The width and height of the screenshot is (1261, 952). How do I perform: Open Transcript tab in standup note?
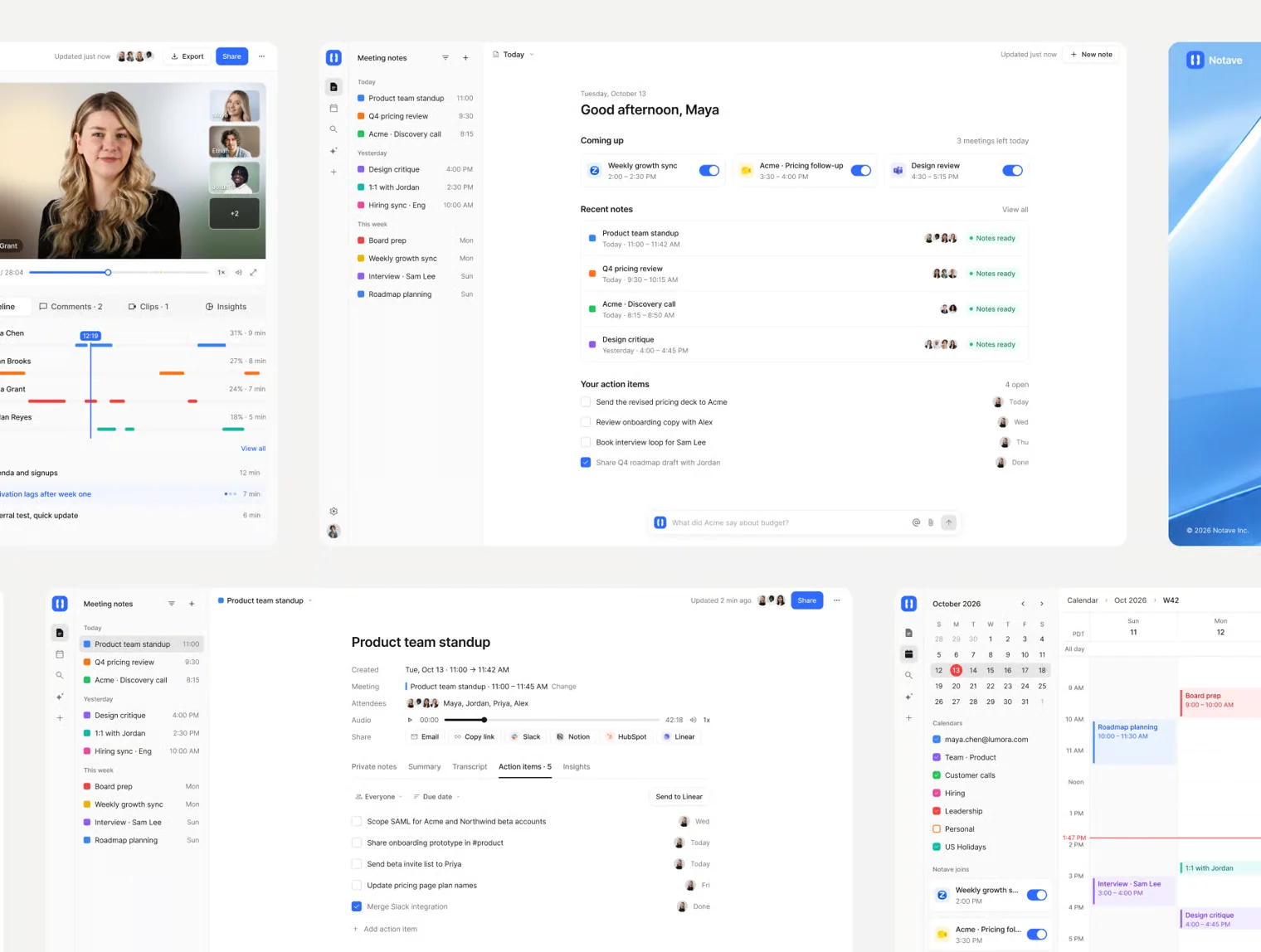(470, 767)
